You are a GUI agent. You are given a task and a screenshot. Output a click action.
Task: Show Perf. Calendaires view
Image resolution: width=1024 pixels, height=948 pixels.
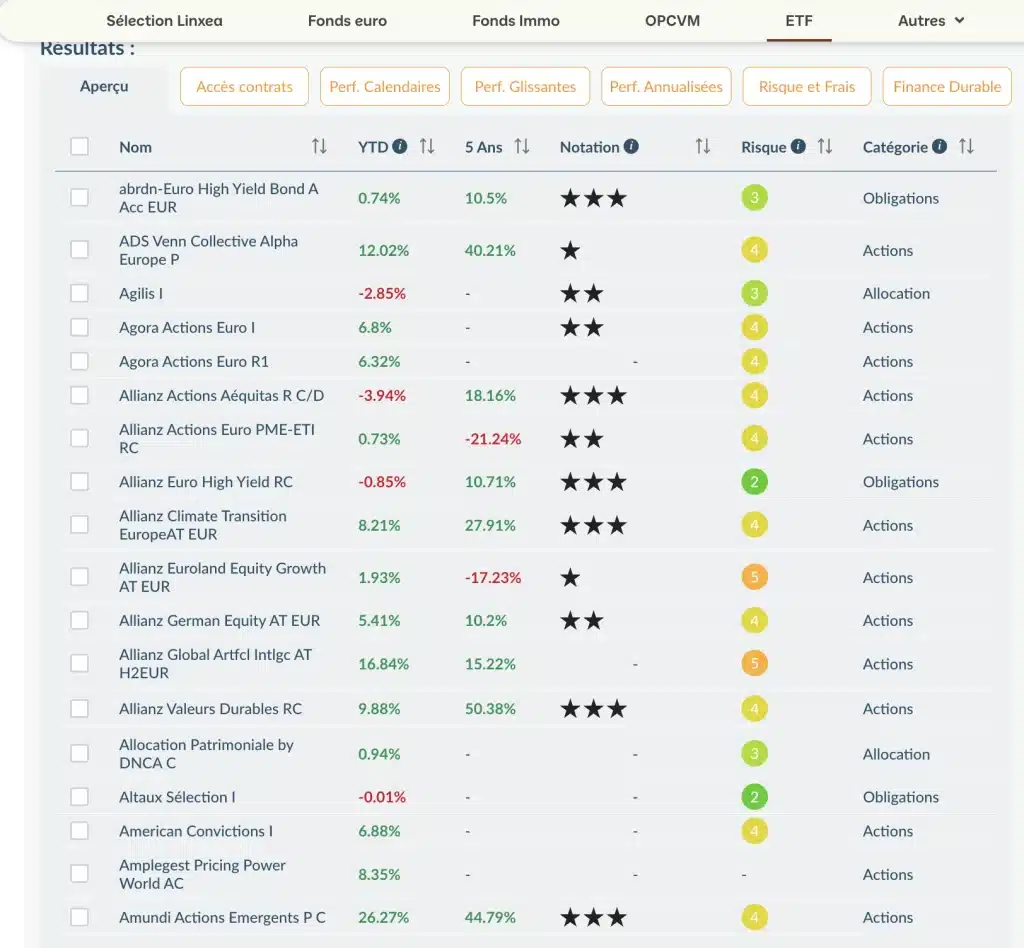click(x=385, y=86)
